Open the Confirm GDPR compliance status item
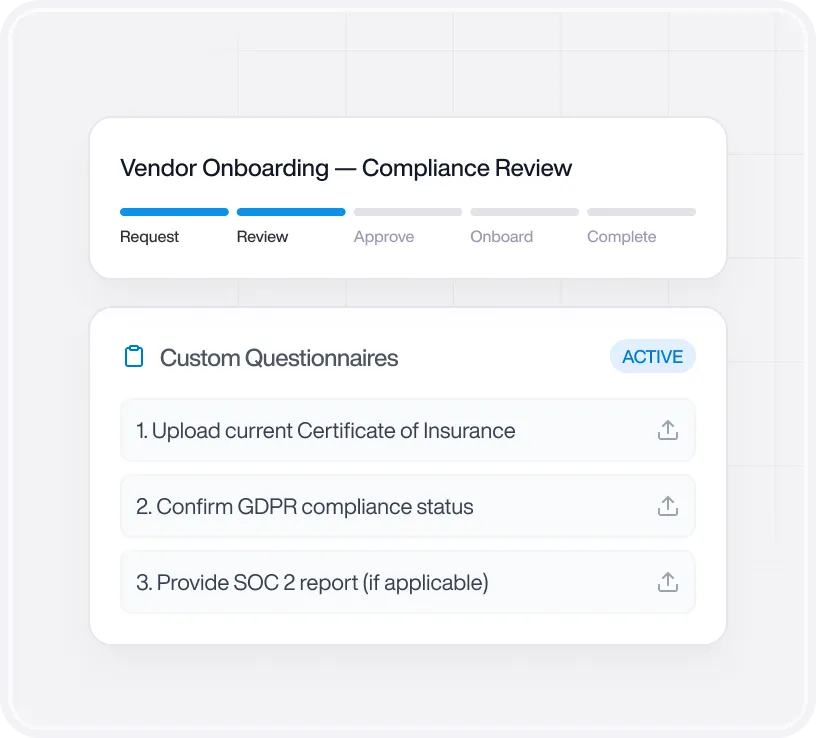816x738 pixels. coord(408,506)
